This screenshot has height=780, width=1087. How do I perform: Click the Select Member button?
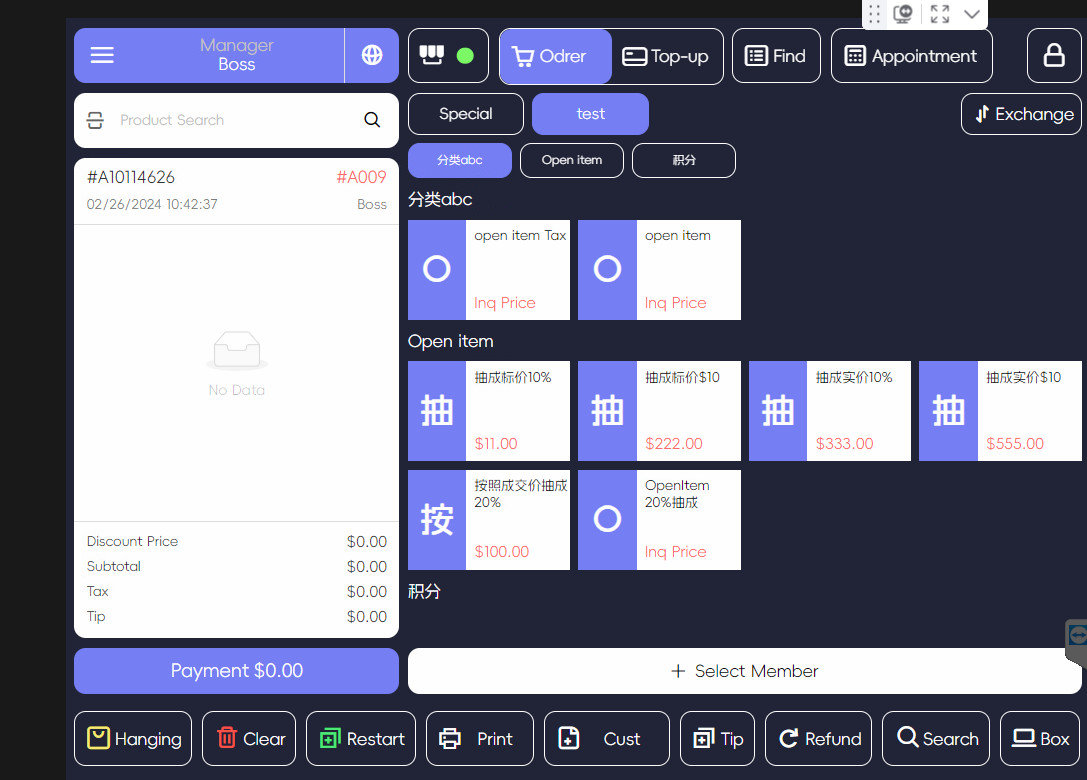[744, 671]
